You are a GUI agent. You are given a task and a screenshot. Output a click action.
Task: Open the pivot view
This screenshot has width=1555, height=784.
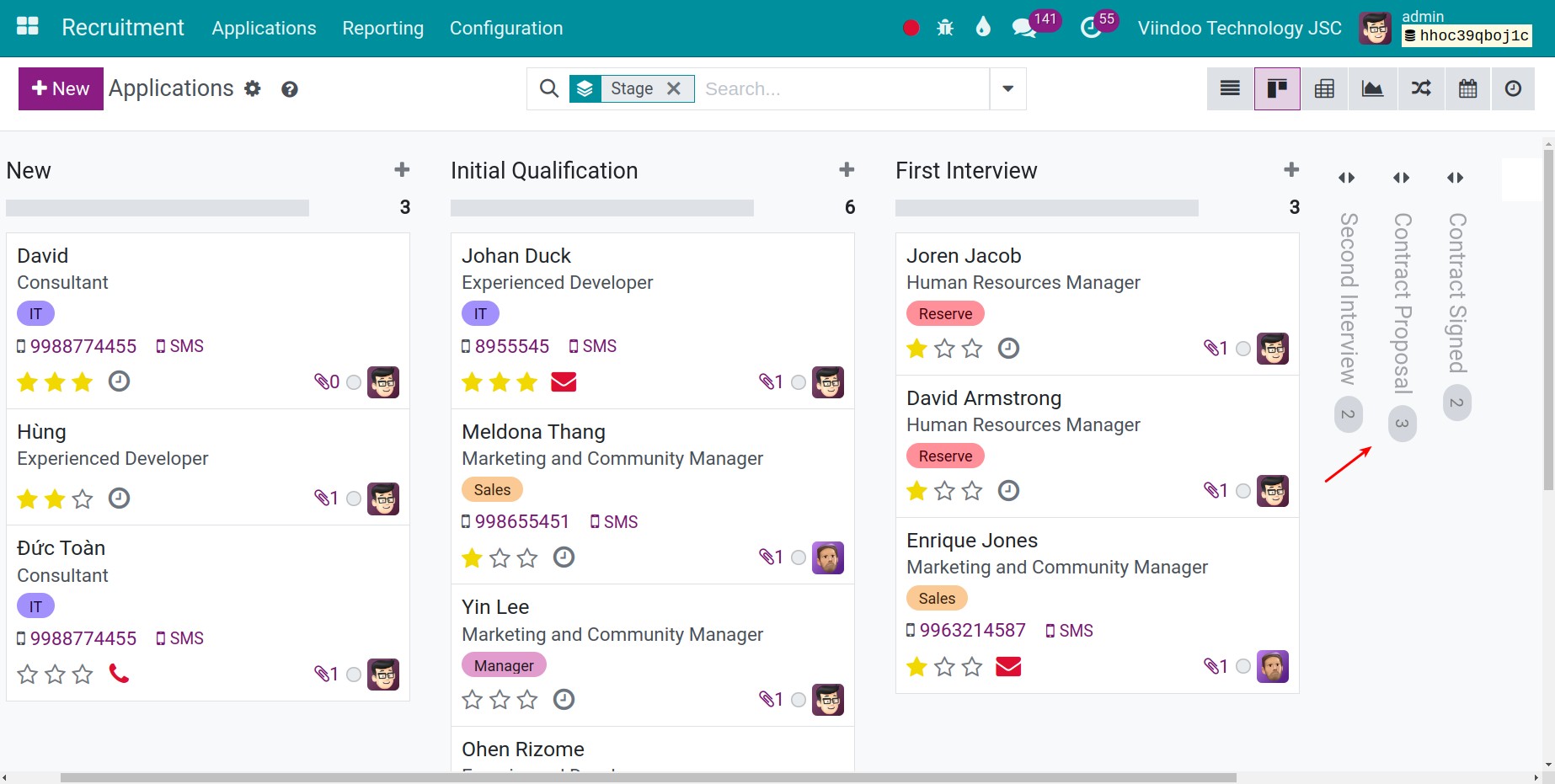point(1324,88)
